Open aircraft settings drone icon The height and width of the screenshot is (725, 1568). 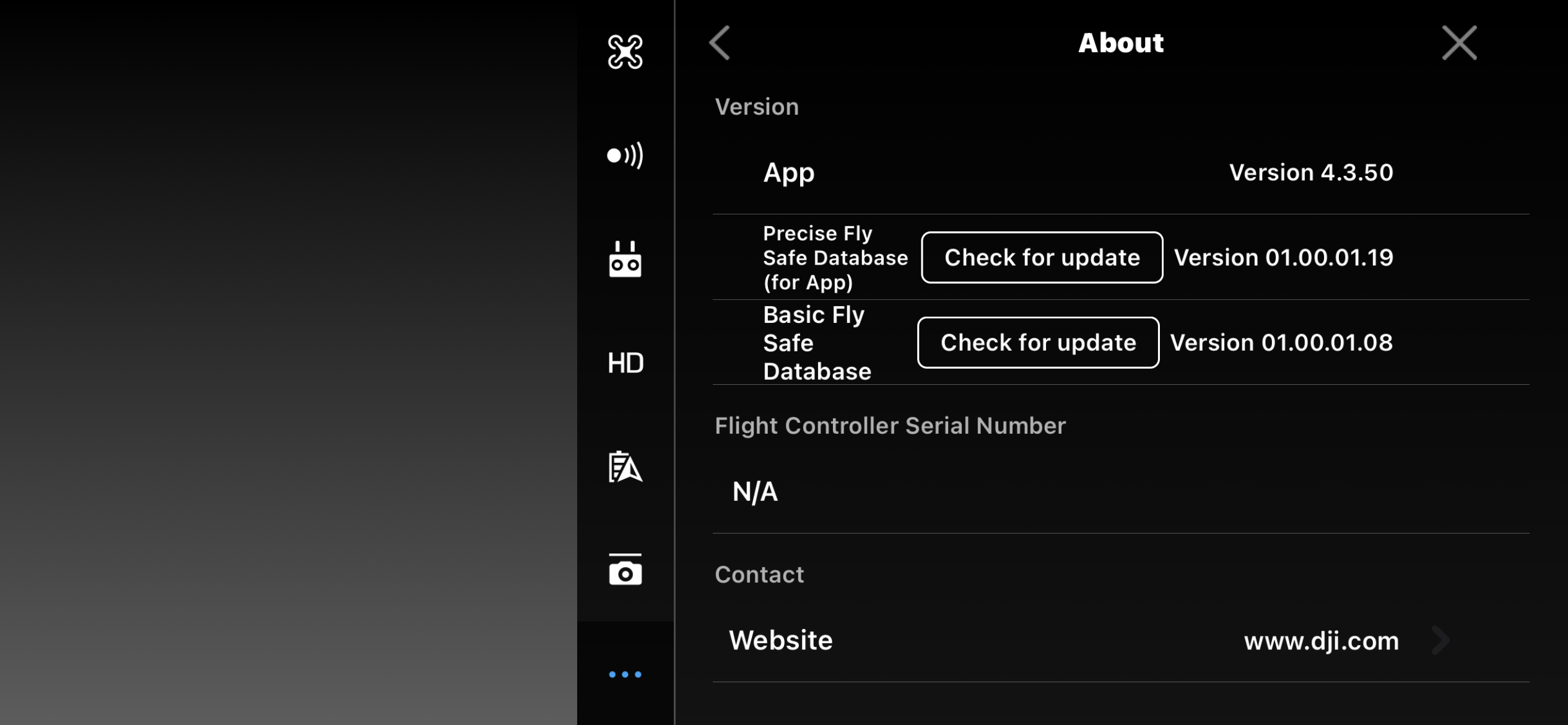[x=625, y=51]
